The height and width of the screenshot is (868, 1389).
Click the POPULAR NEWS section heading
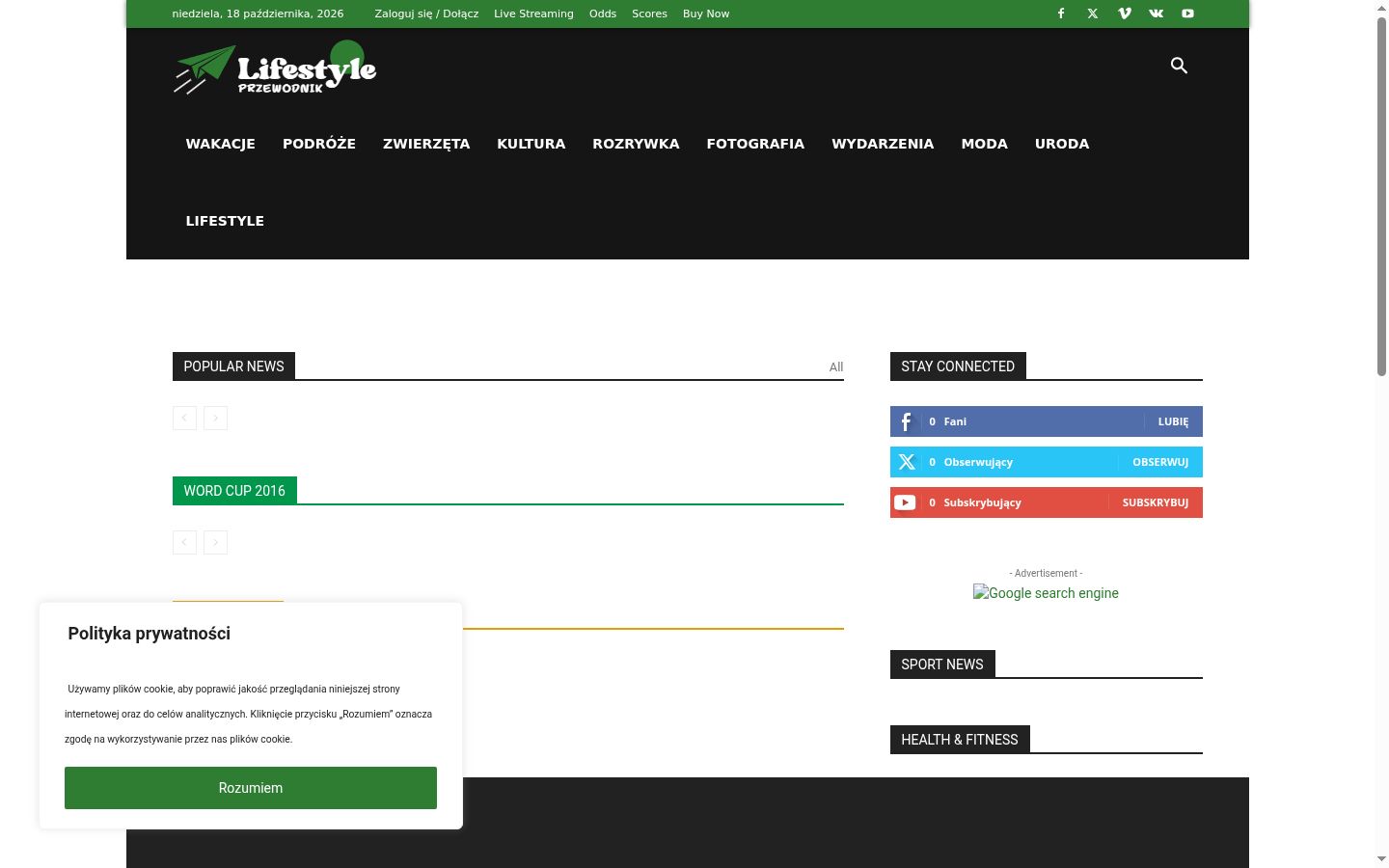click(x=233, y=366)
